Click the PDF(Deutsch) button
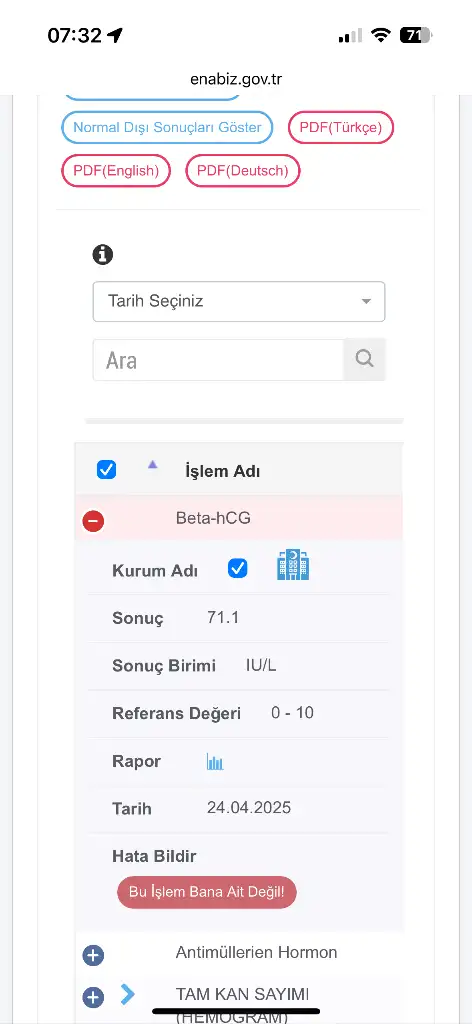The image size is (472, 1024). (x=243, y=171)
